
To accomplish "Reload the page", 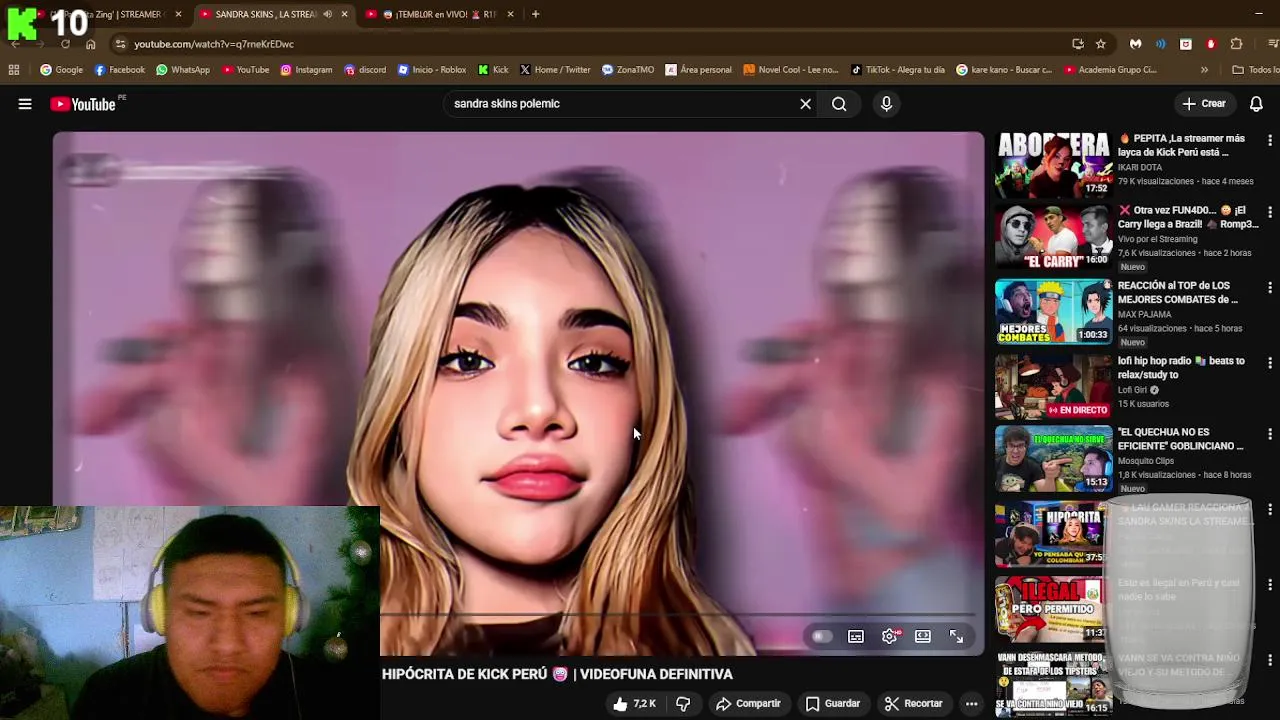I will [65, 44].
